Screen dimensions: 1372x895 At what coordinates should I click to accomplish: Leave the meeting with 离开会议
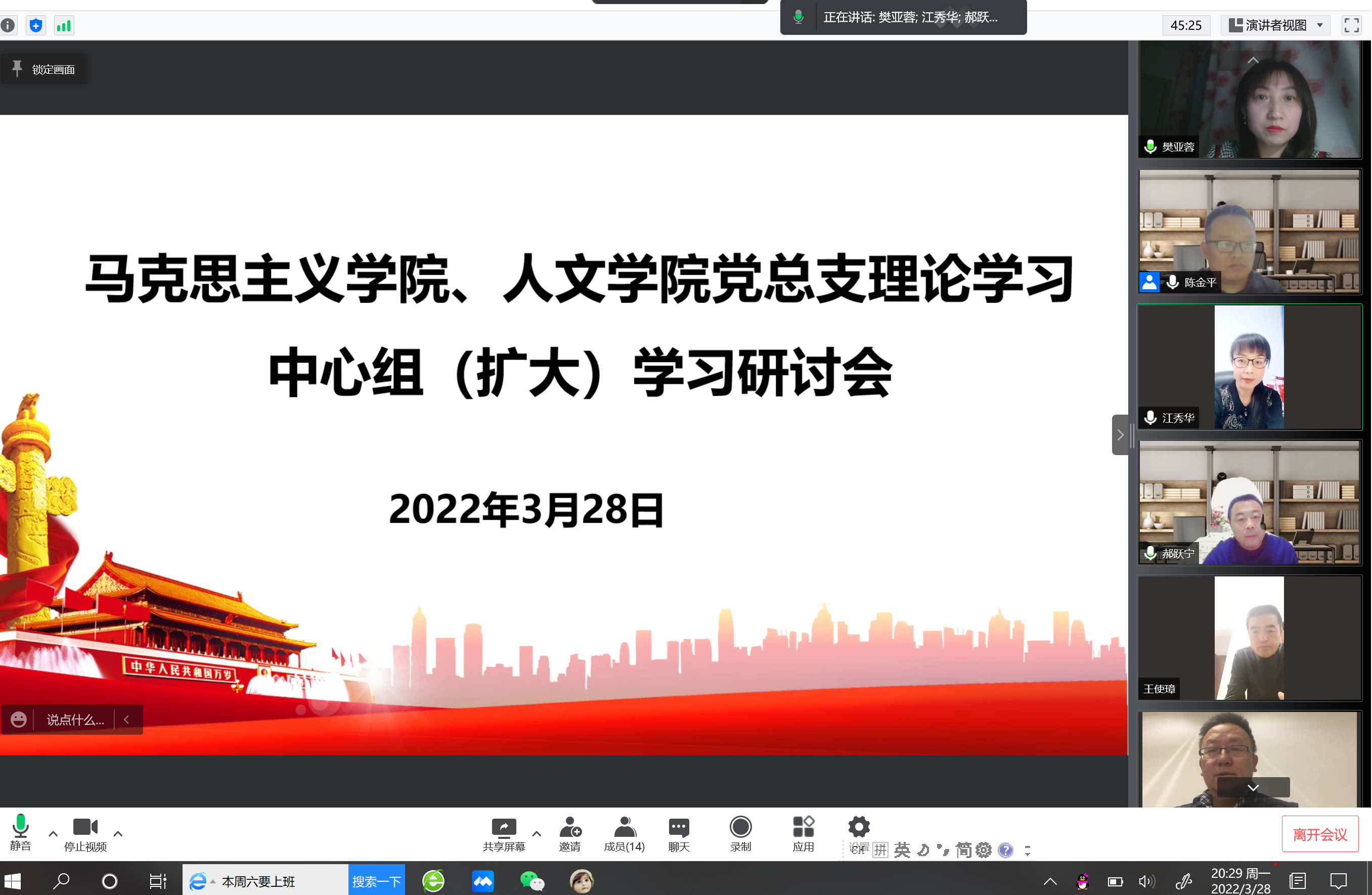click(1321, 833)
